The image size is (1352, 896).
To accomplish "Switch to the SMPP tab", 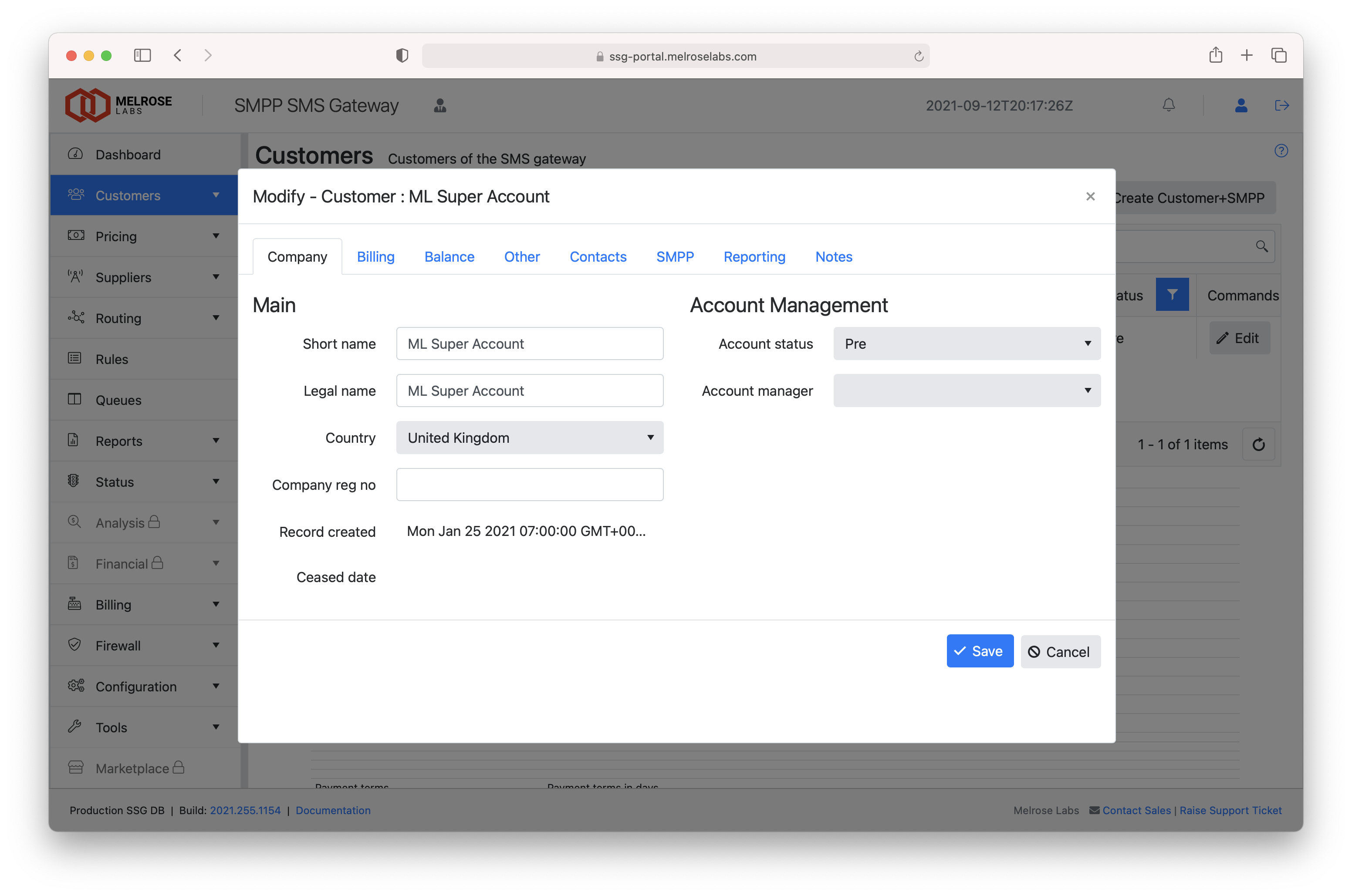I will [675, 256].
